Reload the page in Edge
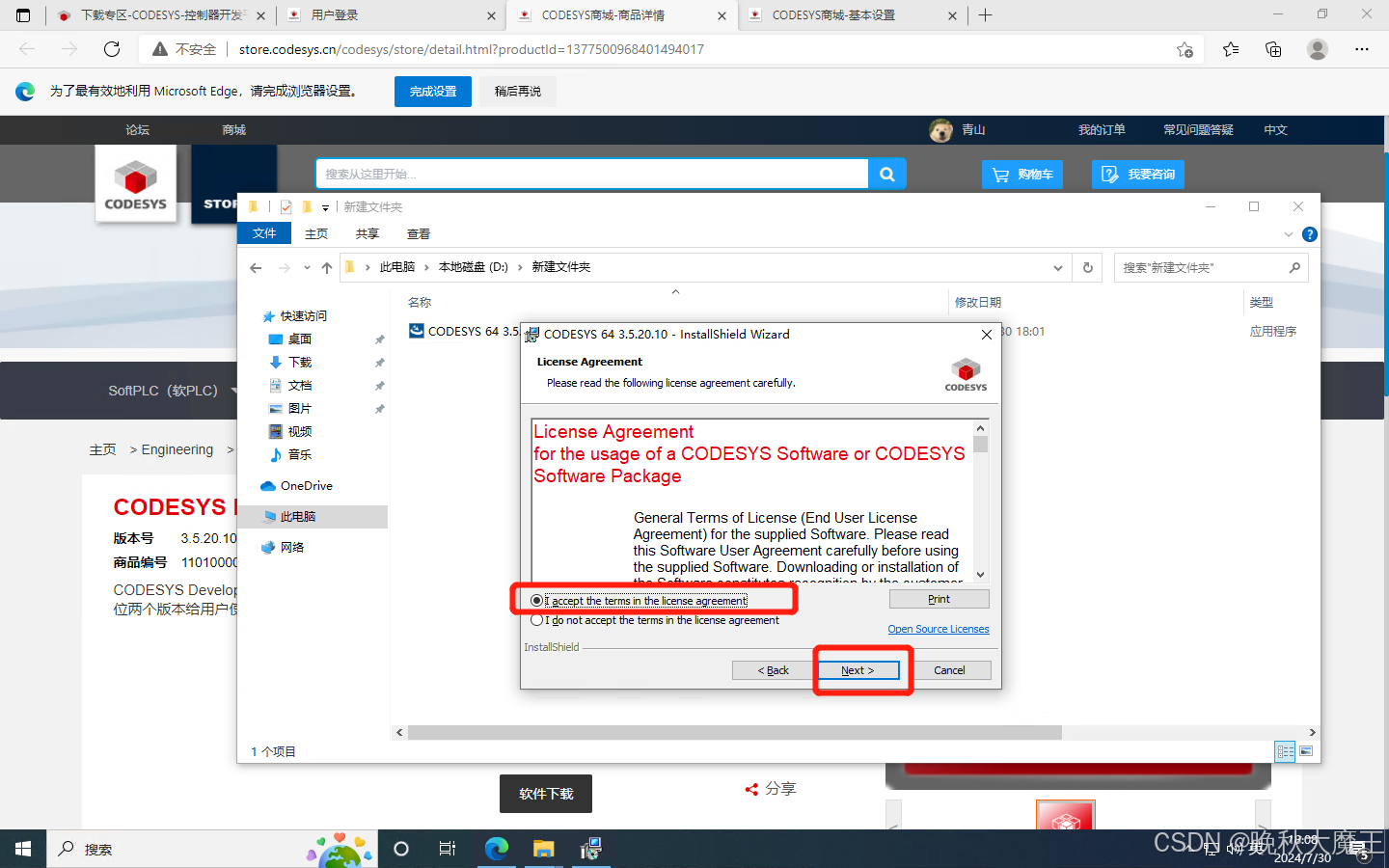 point(112,49)
